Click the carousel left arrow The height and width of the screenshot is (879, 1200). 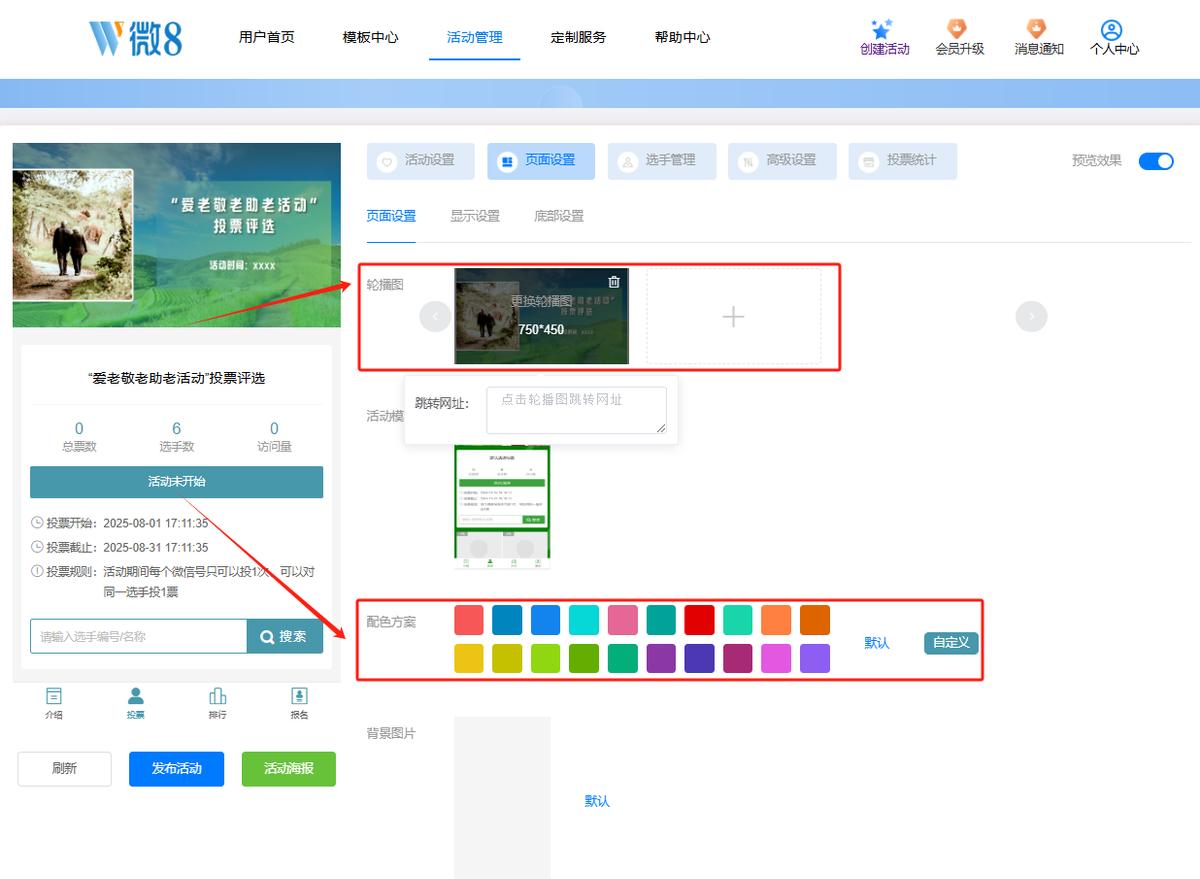tap(435, 317)
